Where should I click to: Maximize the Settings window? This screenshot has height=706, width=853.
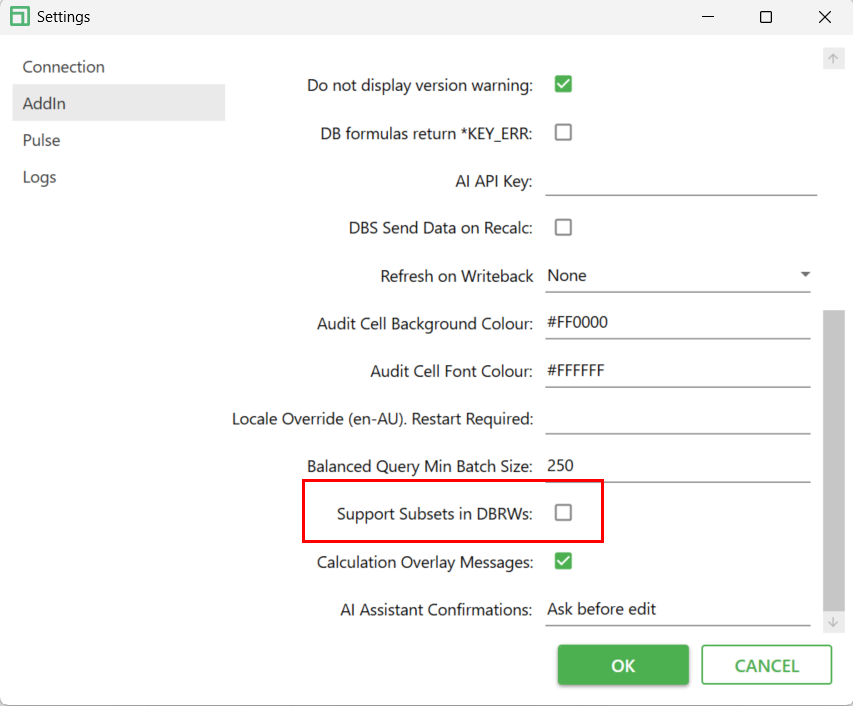[x=766, y=17]
